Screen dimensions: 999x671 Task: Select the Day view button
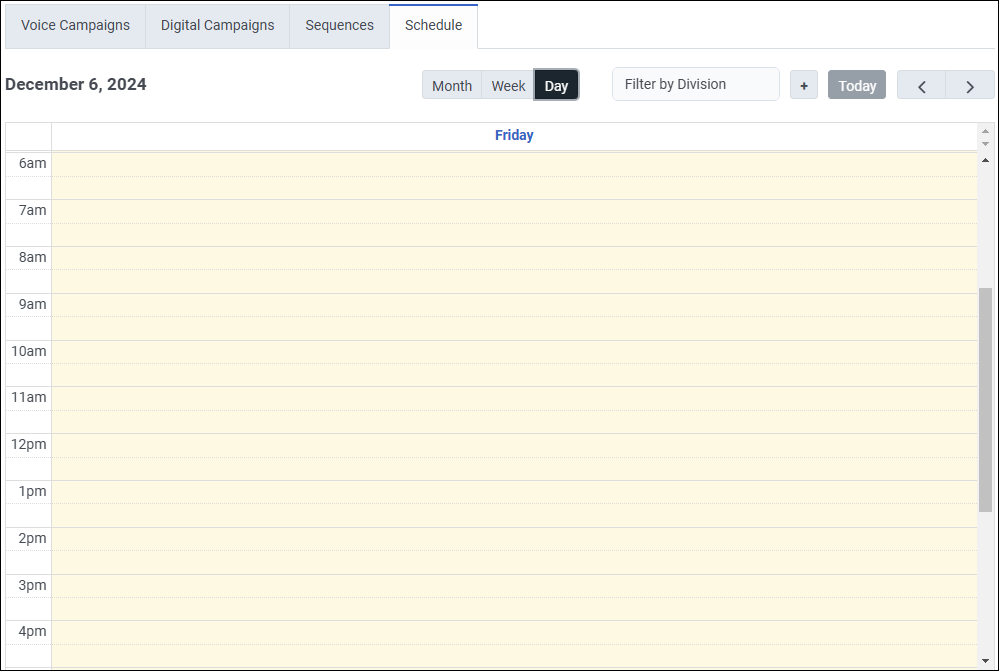(556, 85)
